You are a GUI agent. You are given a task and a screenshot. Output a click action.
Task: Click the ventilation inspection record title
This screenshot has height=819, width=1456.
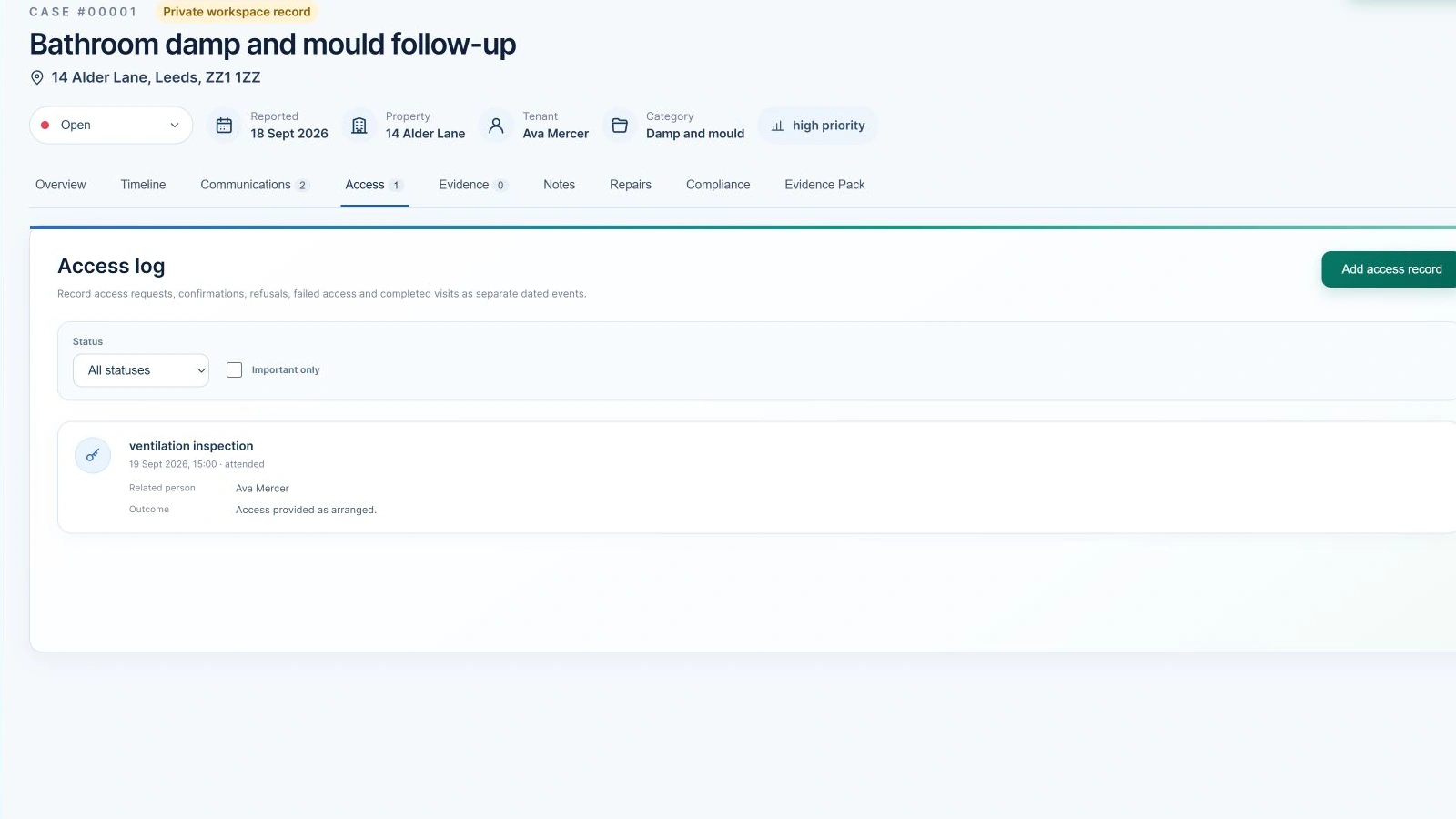coord(191,446)
